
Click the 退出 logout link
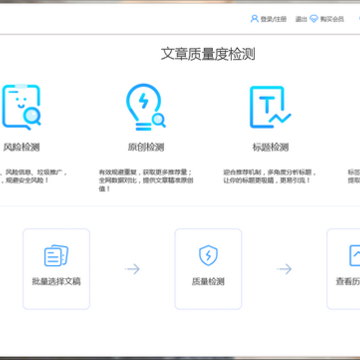pos(301,19)
